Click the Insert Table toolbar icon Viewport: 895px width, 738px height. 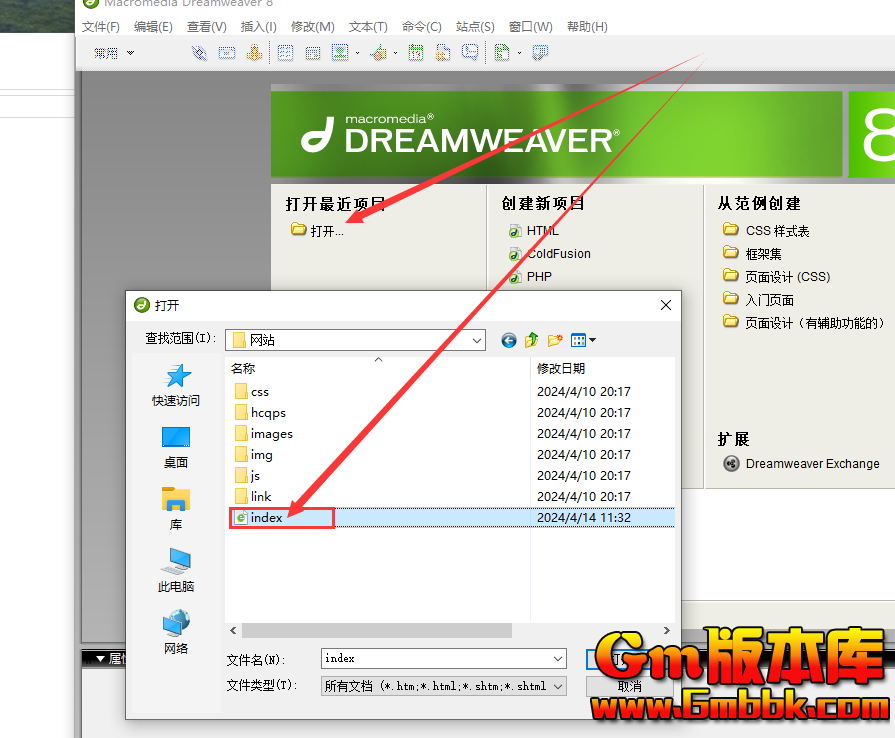[x=285, y=53]
